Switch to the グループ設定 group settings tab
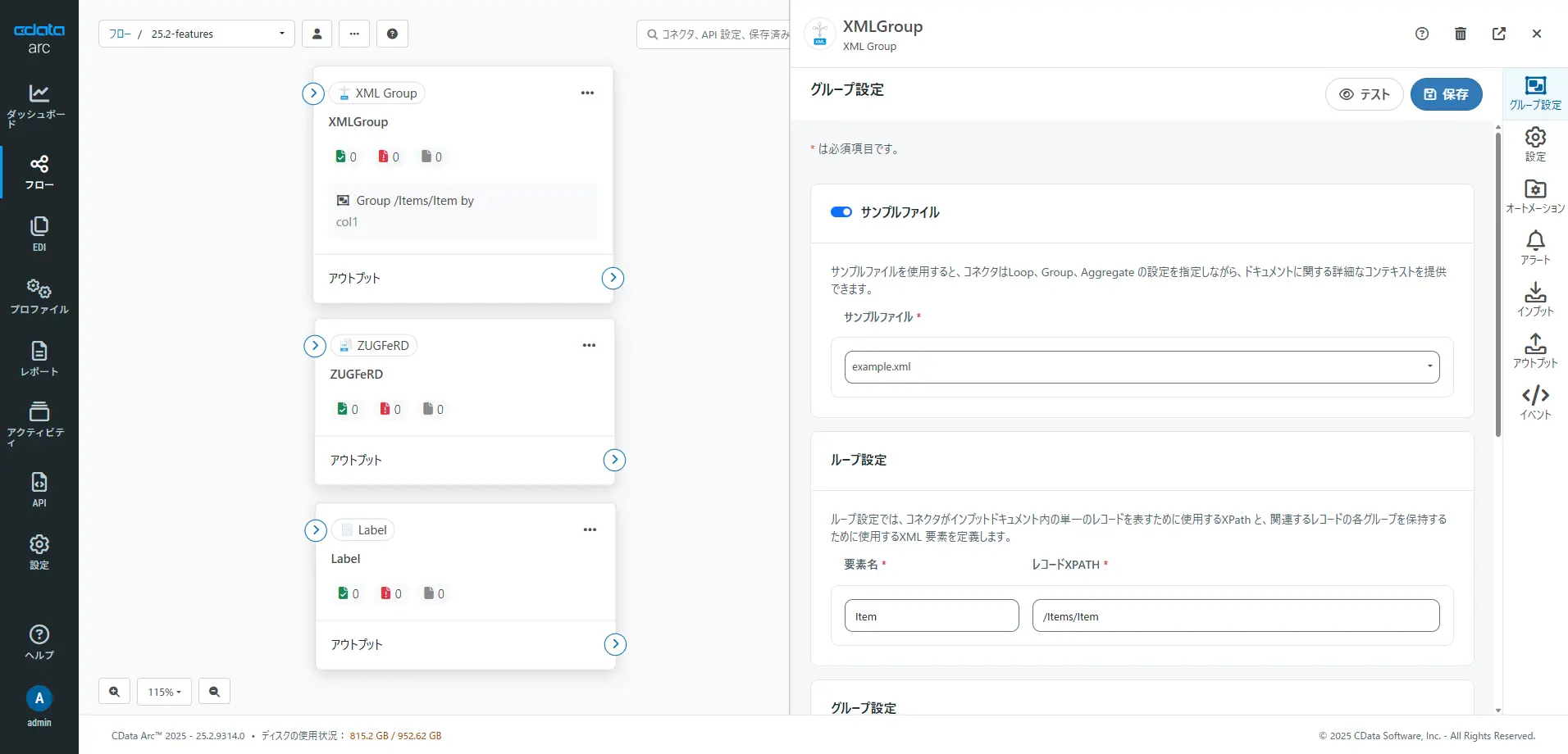Viewport: 1568px width, 754px height. click(x=1535, y=94)
